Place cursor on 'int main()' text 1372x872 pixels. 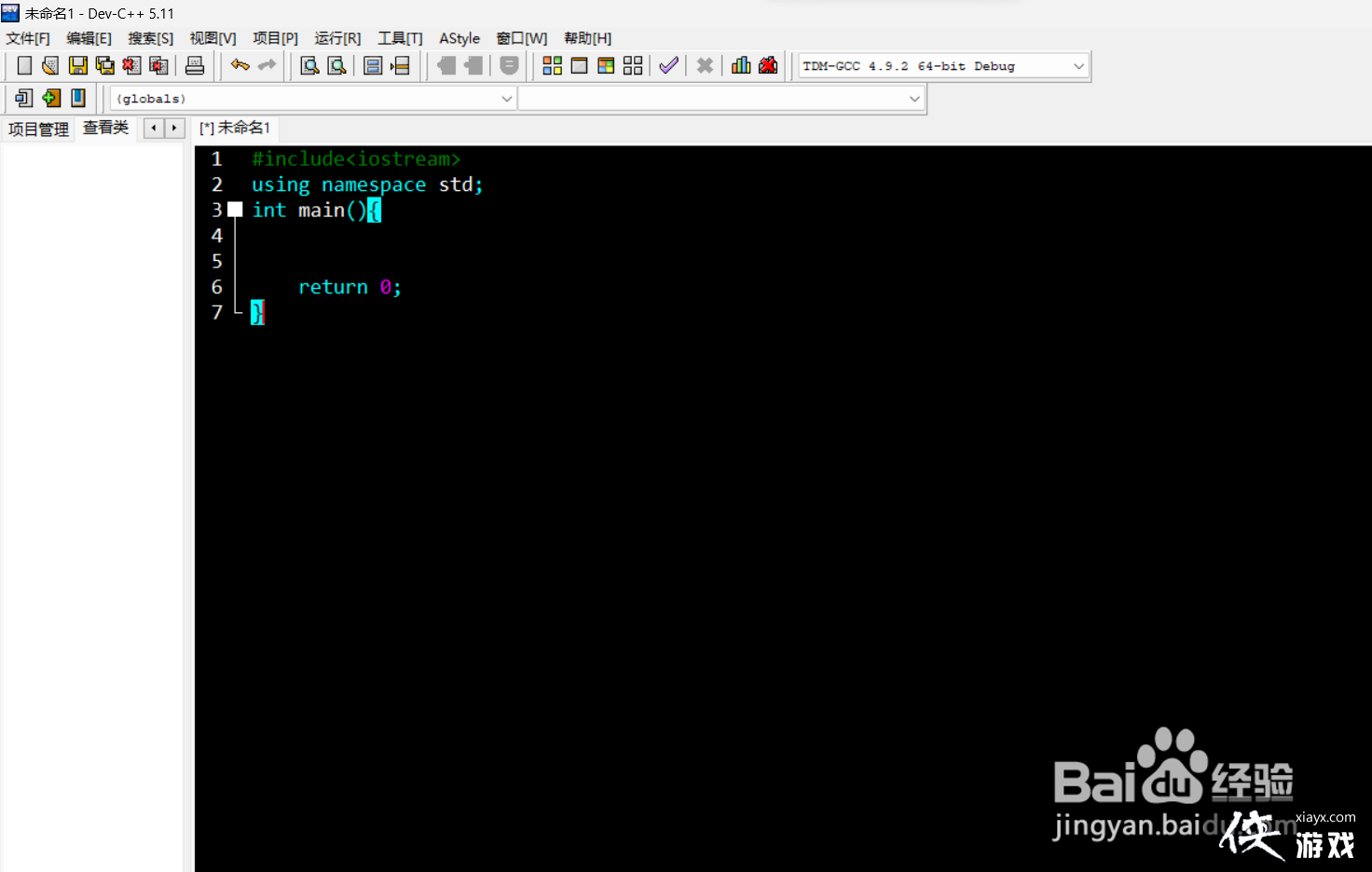(x=309, y=210)
